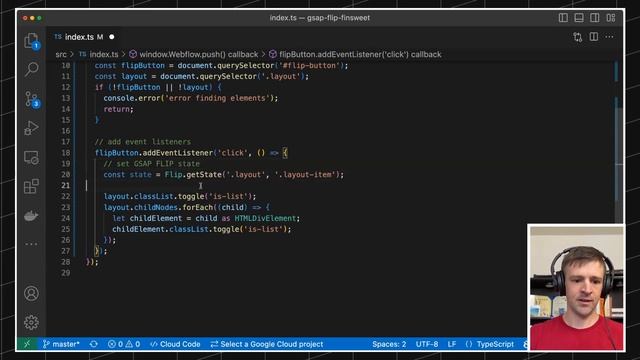Synchronize changes icon in status bar
This screenshot has height=360, width=640.
pyautogui.click(x=93, y=344)
